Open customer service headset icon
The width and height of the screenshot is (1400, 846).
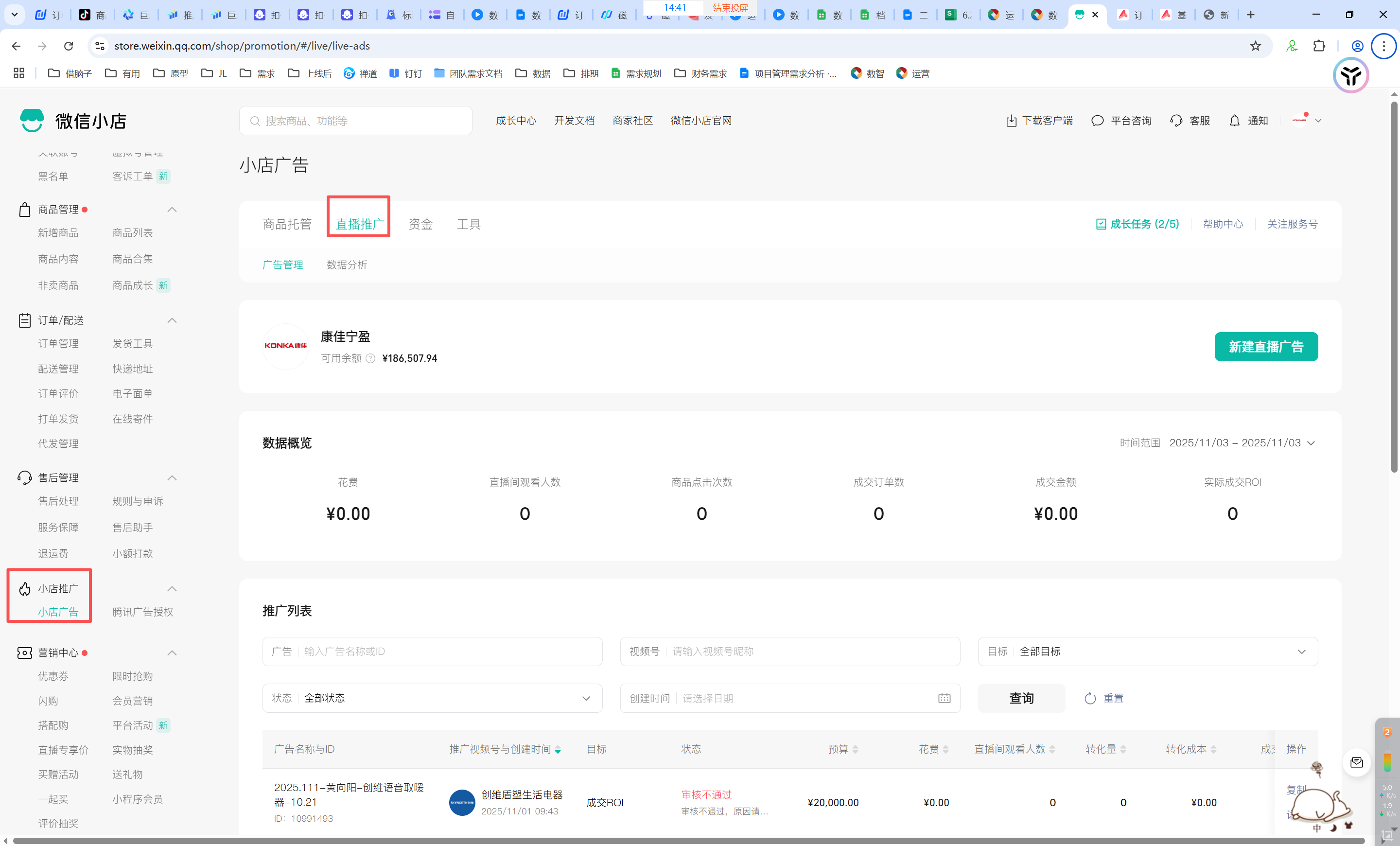[1175, 121]
